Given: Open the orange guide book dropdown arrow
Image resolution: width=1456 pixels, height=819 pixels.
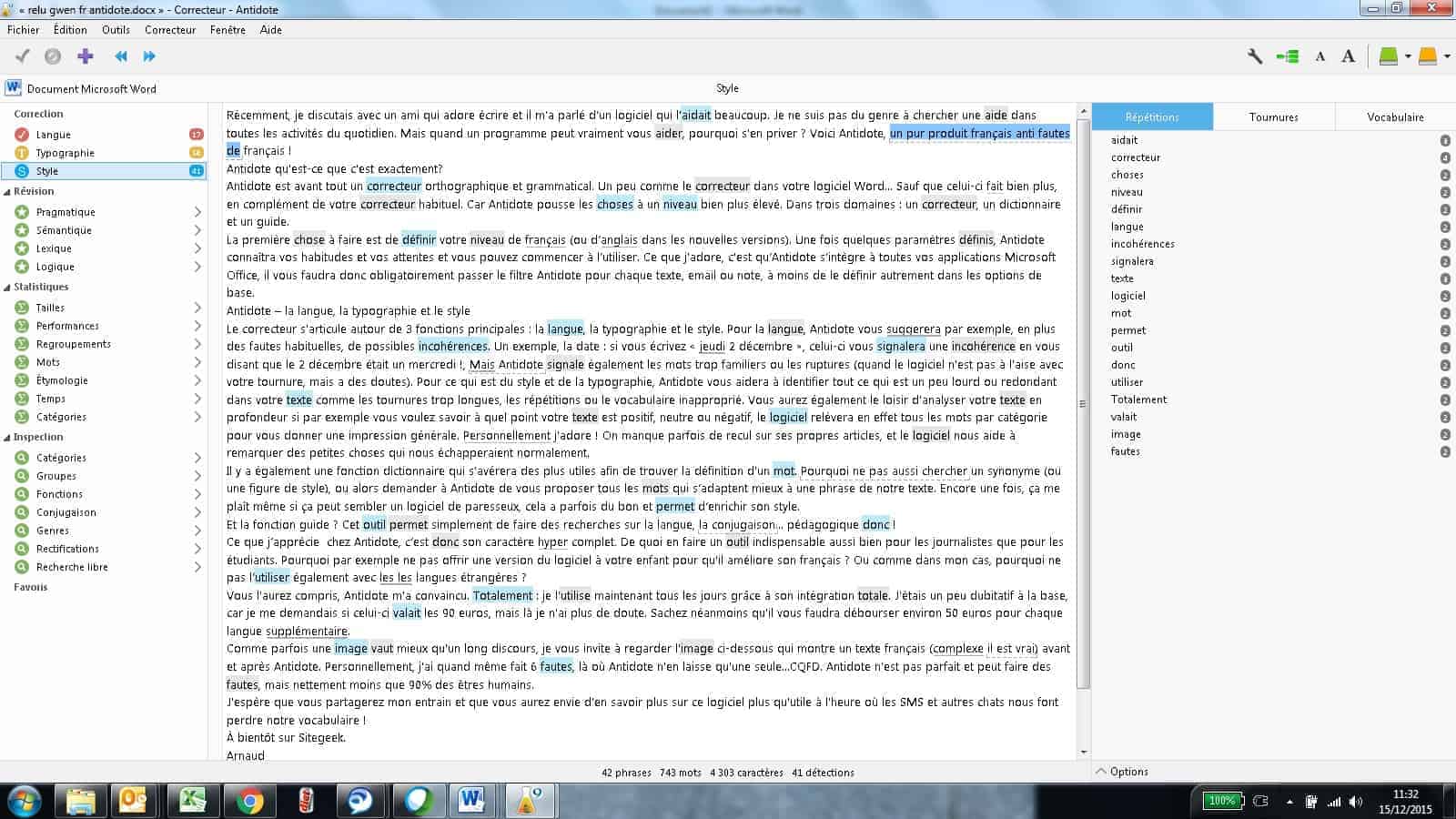Looking at the screenshot, I should click(x=1447, y=56).
